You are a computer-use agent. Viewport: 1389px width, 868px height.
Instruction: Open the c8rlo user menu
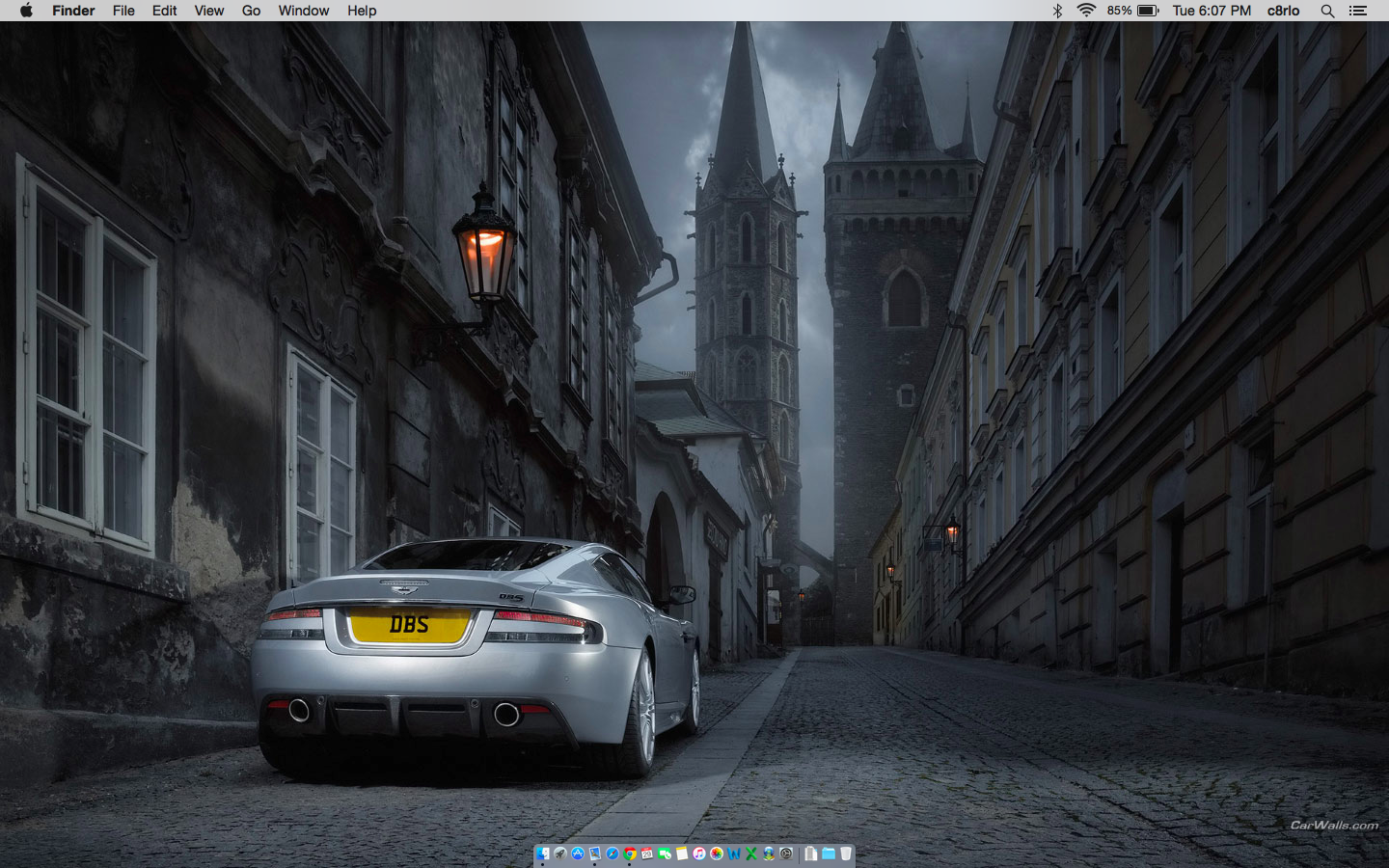[1283, 11]
